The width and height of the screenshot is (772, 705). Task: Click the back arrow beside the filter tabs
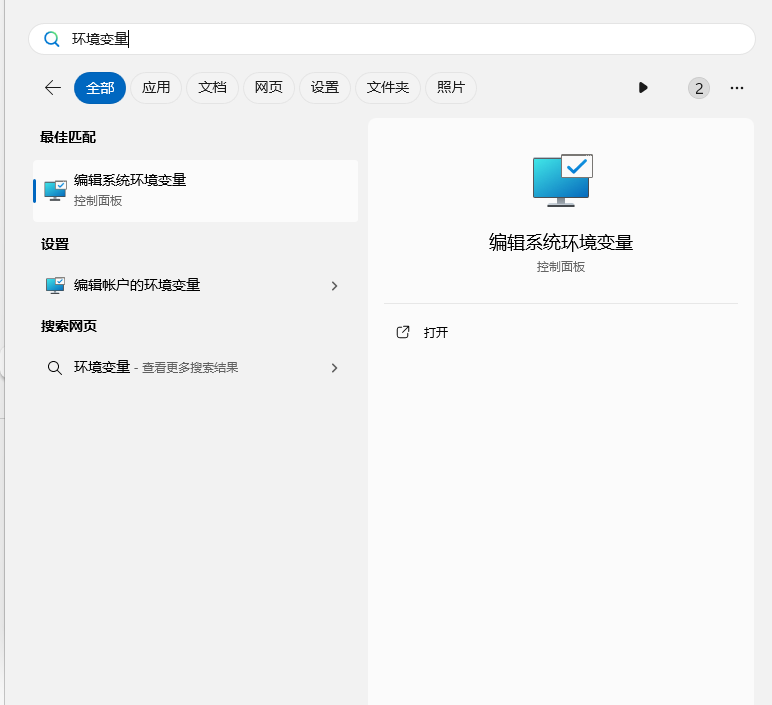pyautogui.click(x=53, y=88)
